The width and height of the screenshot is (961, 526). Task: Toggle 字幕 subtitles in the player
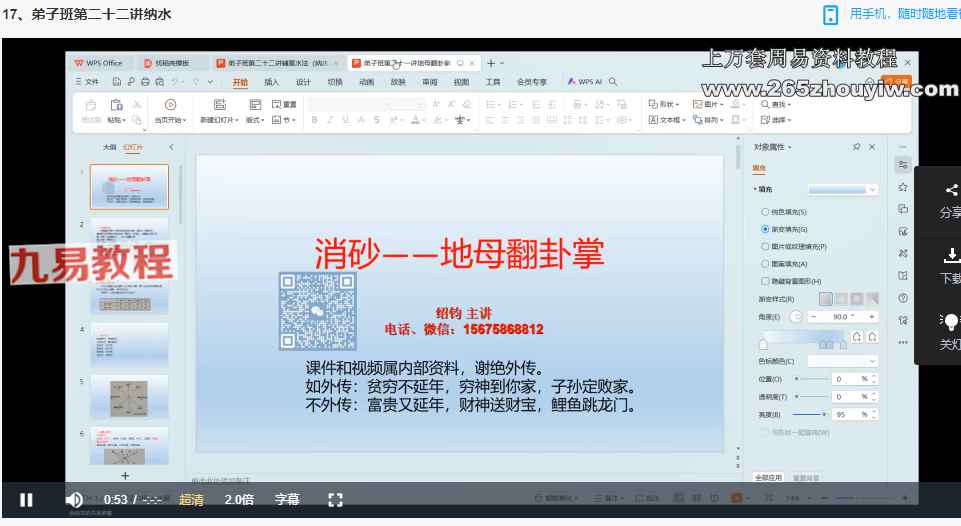click(x=287, y=500)
